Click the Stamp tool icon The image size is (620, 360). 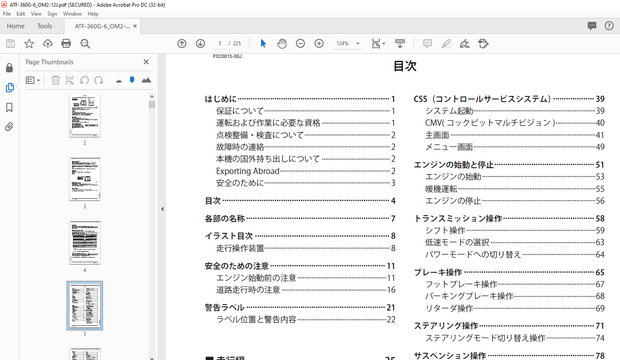(483, 44)
